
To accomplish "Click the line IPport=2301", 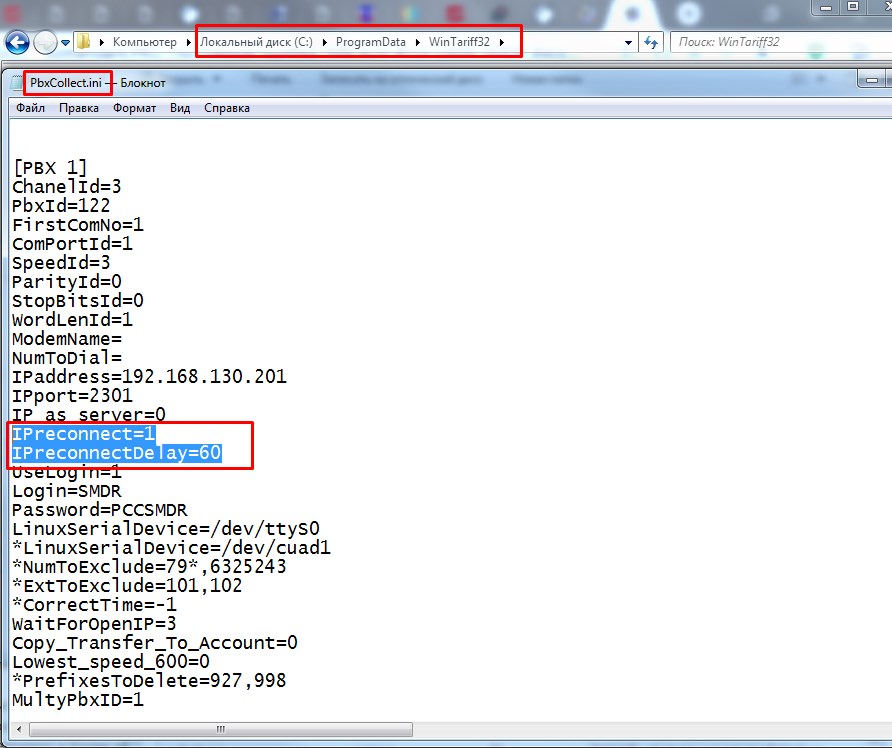I will coord(72,395).
